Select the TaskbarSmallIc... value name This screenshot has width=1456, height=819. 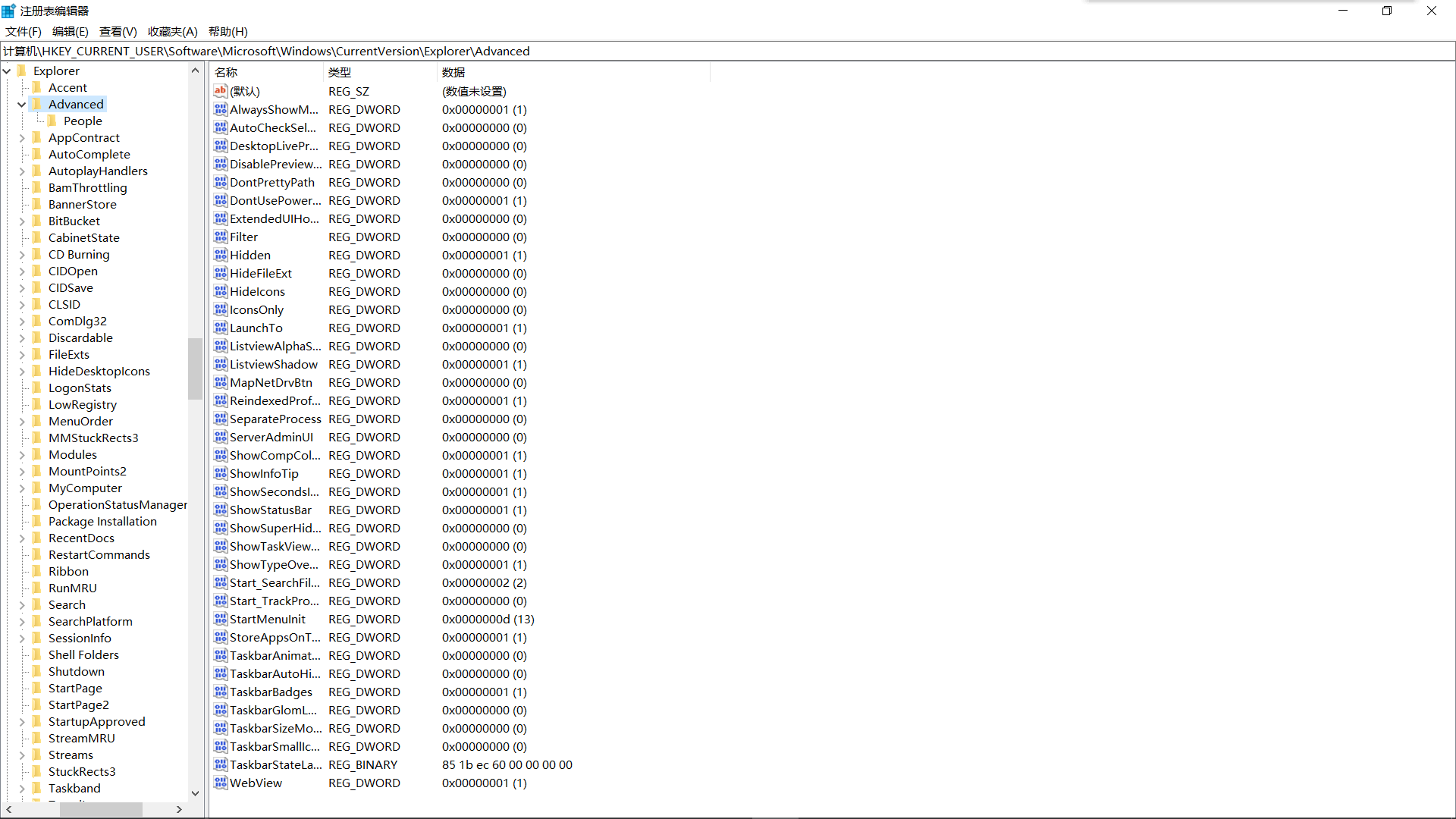coord(275,746)
